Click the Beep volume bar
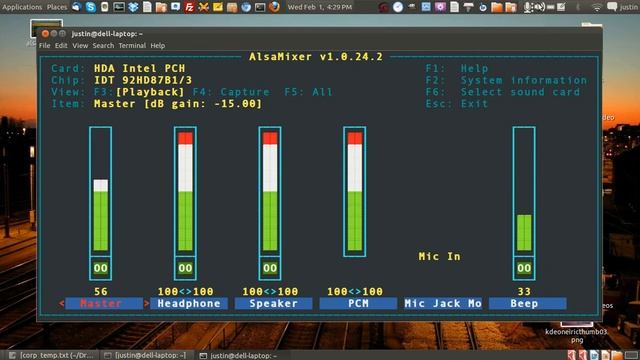Screen dimensions: 640x360 tap(524, 191)
